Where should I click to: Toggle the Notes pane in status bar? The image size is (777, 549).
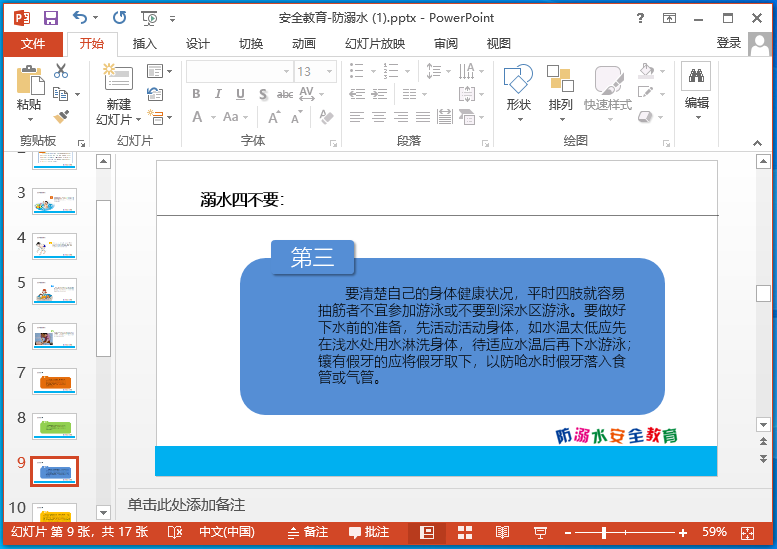point(307,533)
